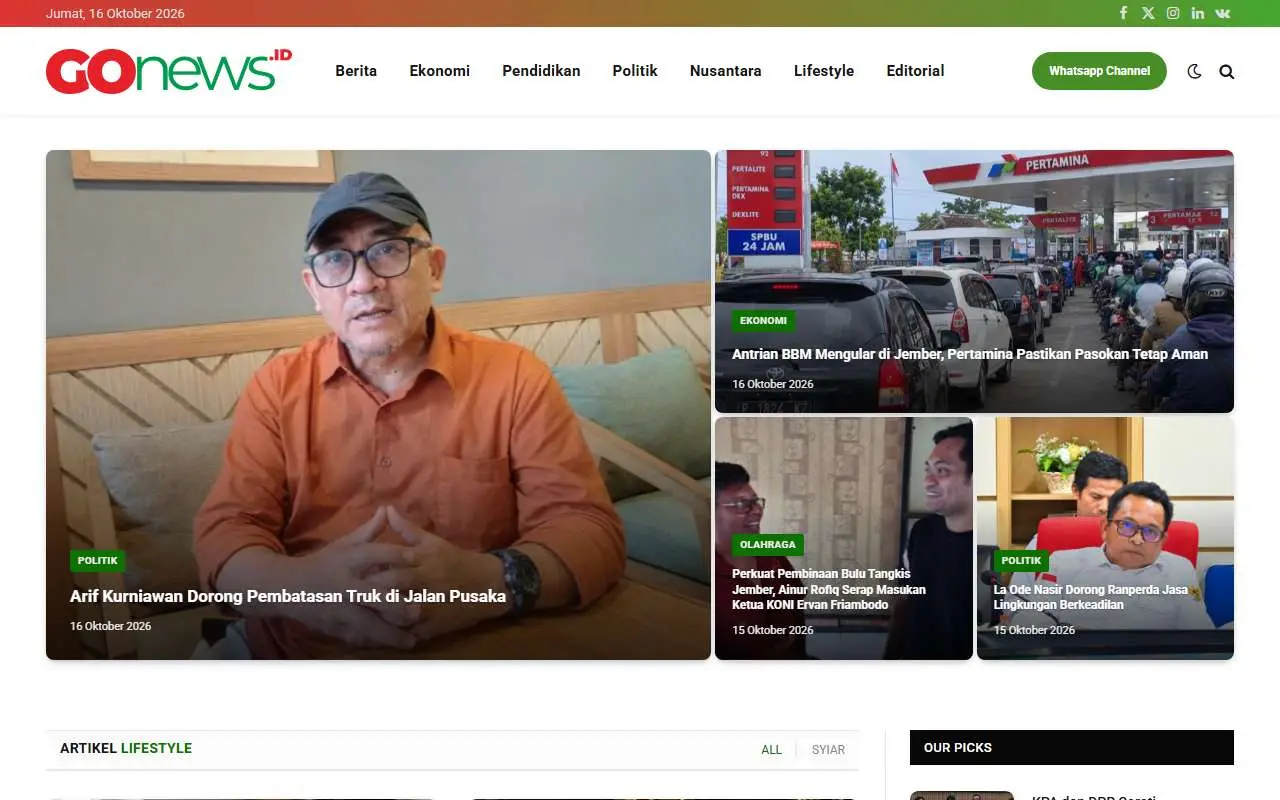Open the Instagram social icon

point(1173,13)
